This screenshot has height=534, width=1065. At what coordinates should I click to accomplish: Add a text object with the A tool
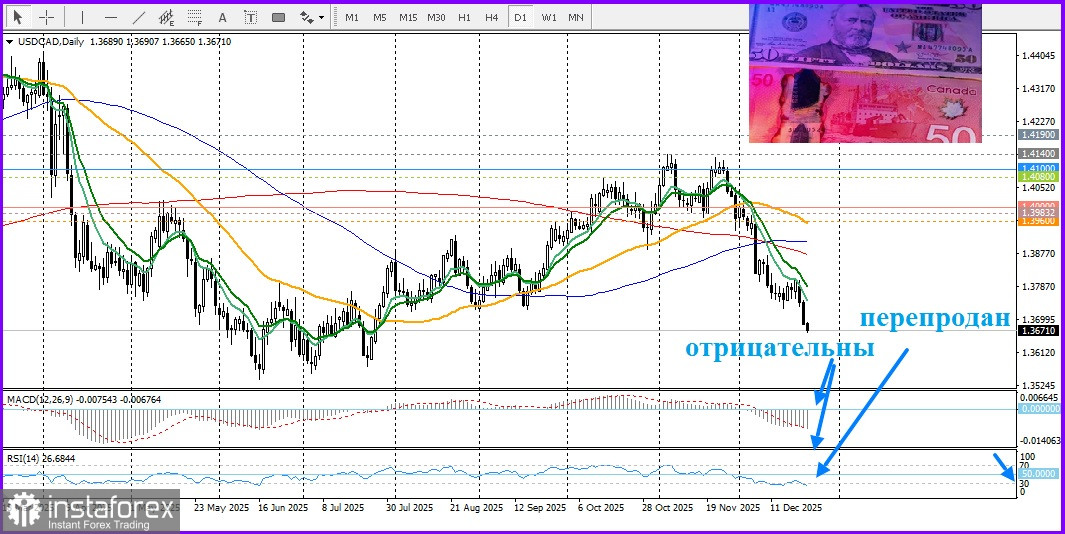(x=222, y=17)
